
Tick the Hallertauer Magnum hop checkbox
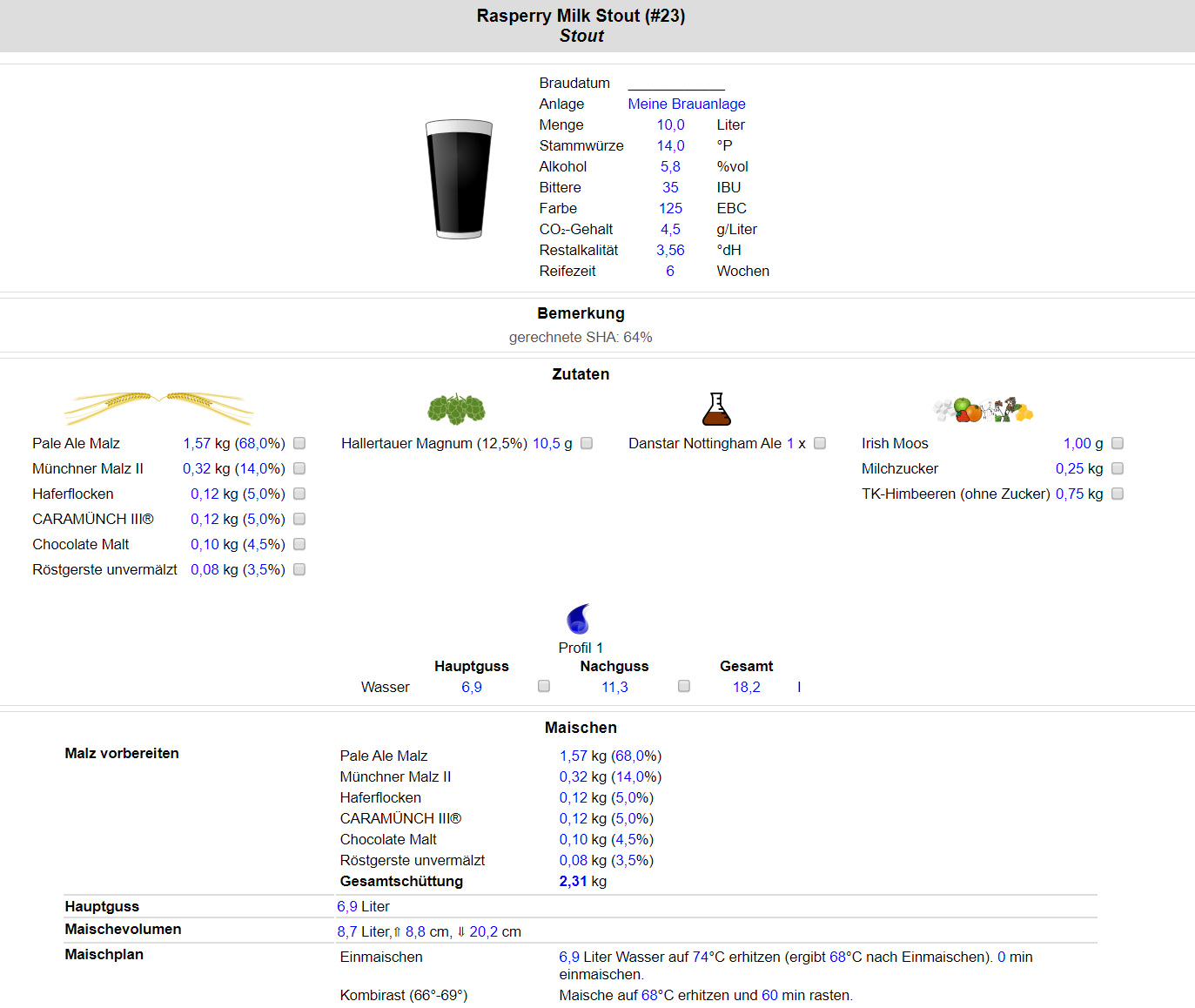pos(587,443)
